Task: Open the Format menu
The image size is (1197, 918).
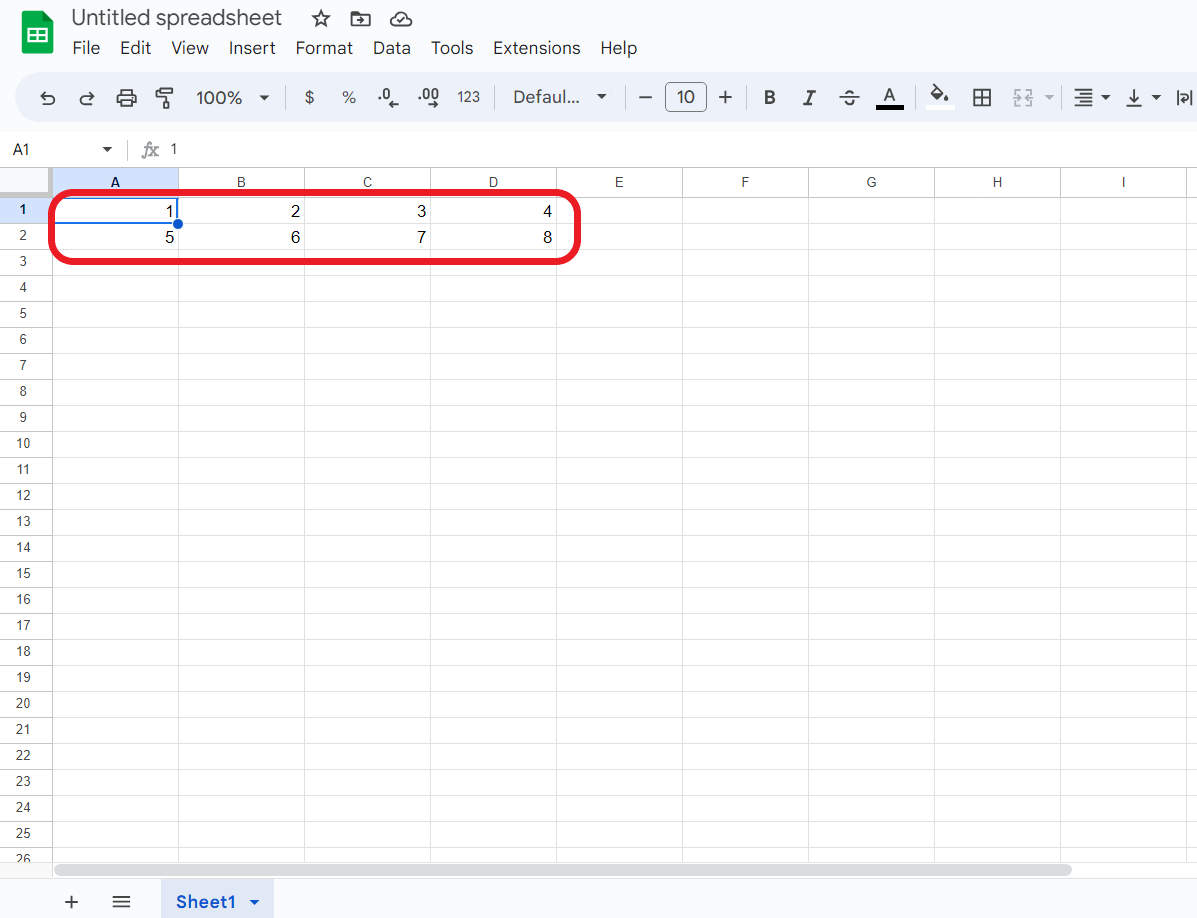Action: coord(324,47)
